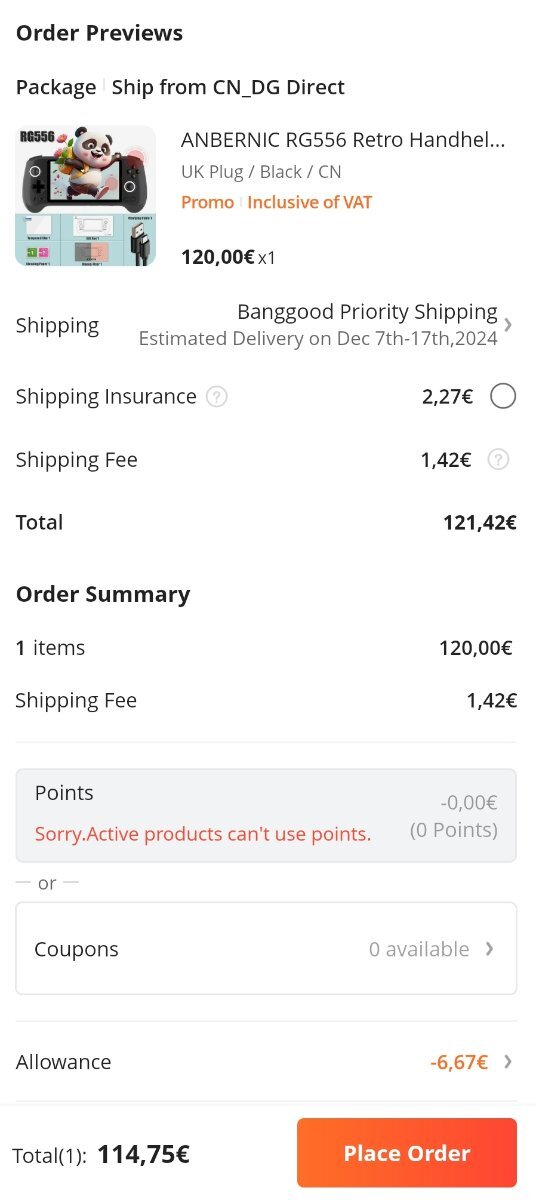Tap estimated delivery date text

coord(318,339)
